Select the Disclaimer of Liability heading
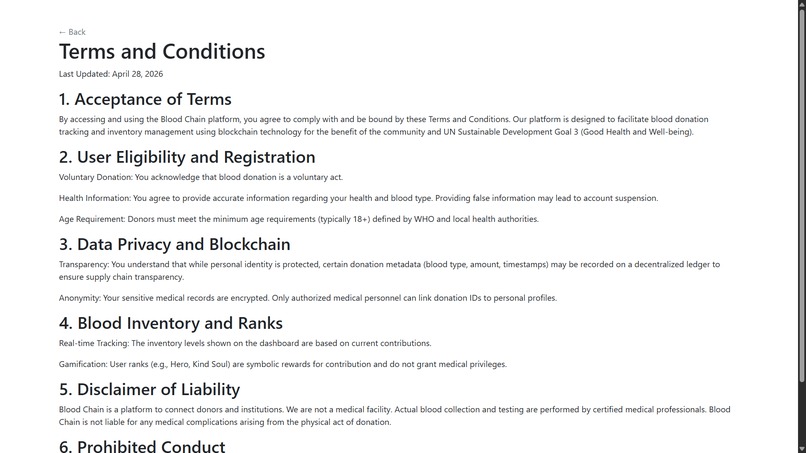 149,389
